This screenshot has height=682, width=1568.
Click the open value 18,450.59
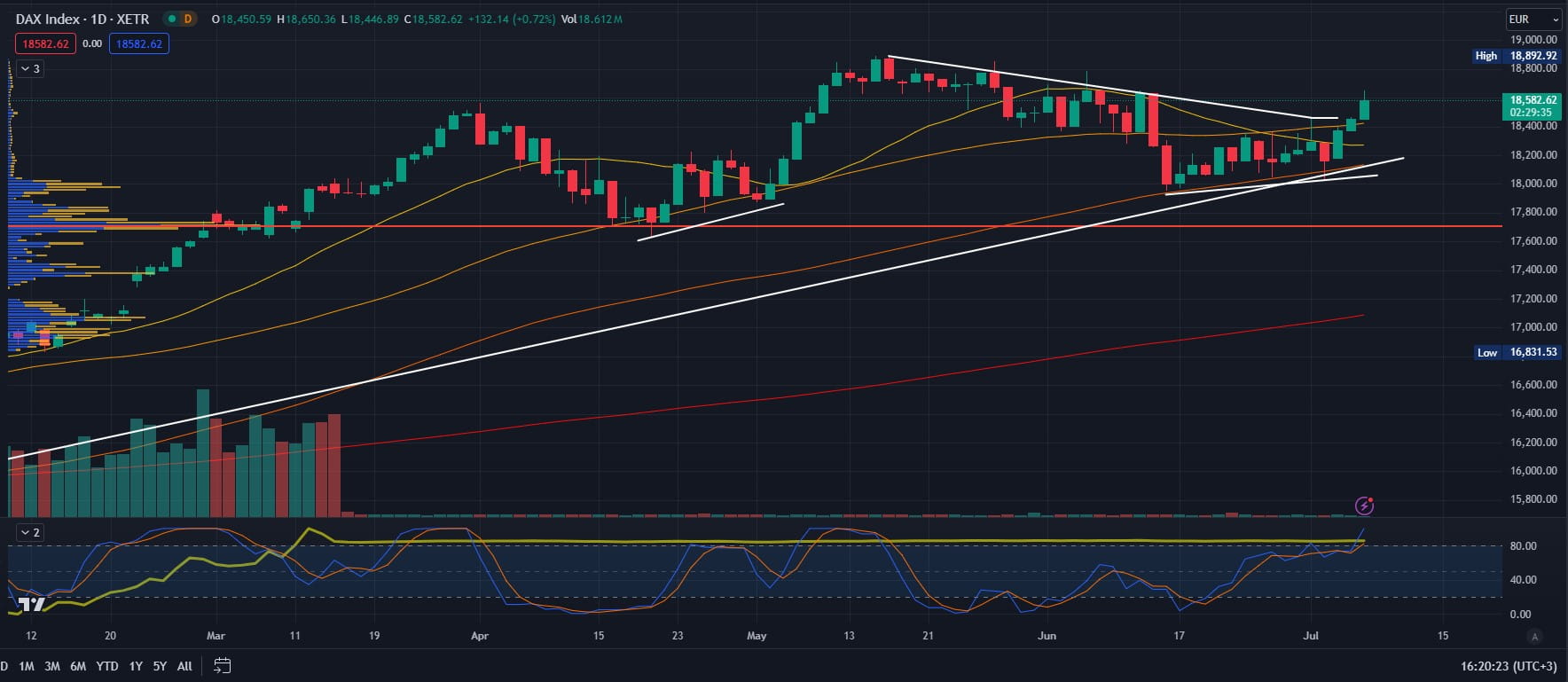246,19
